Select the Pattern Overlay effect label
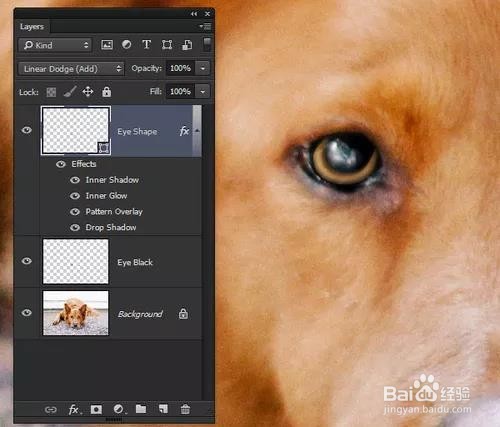 tap(114, 212)
